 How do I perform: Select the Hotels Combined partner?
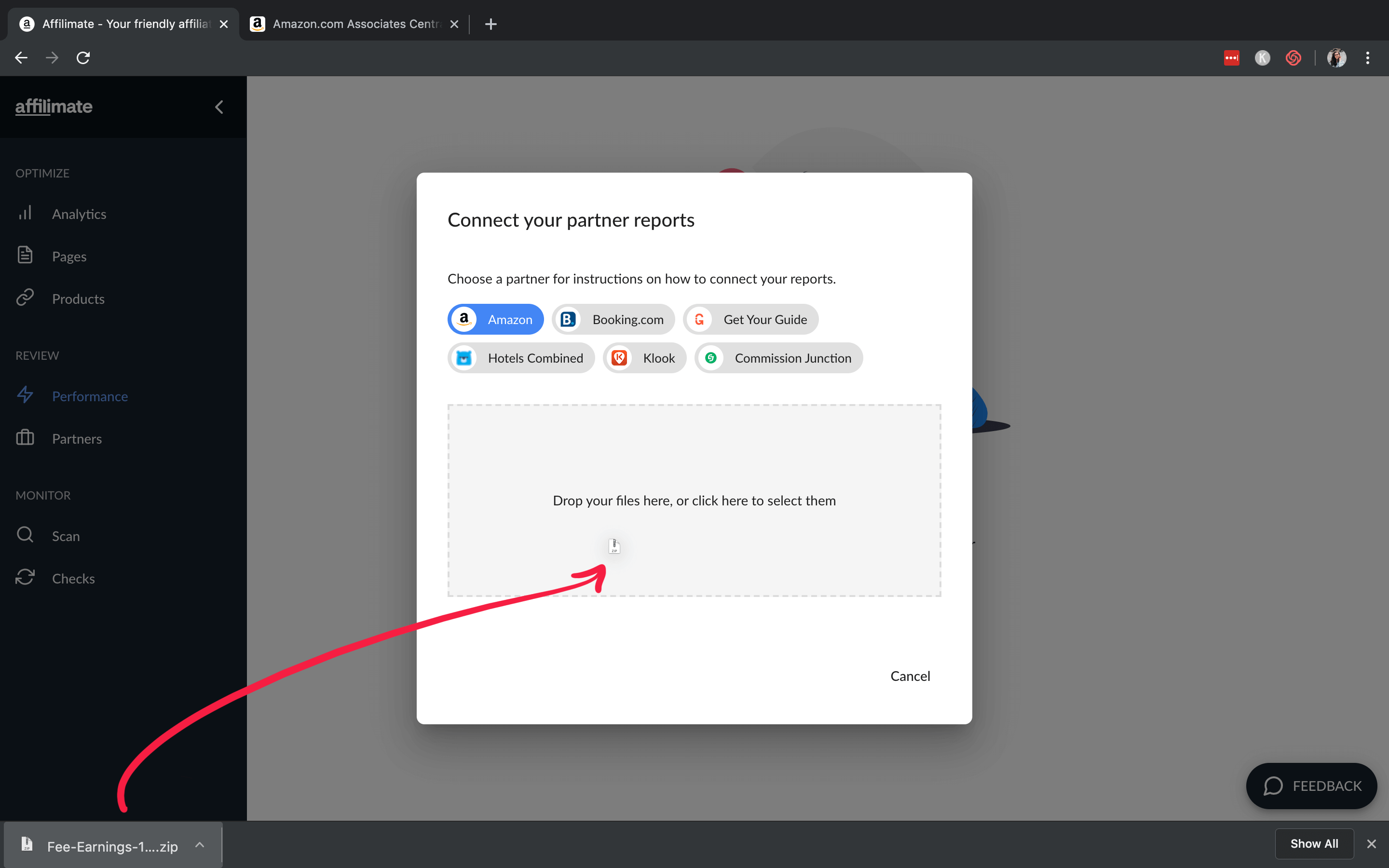pyautogui.click(x=520, y=358)
